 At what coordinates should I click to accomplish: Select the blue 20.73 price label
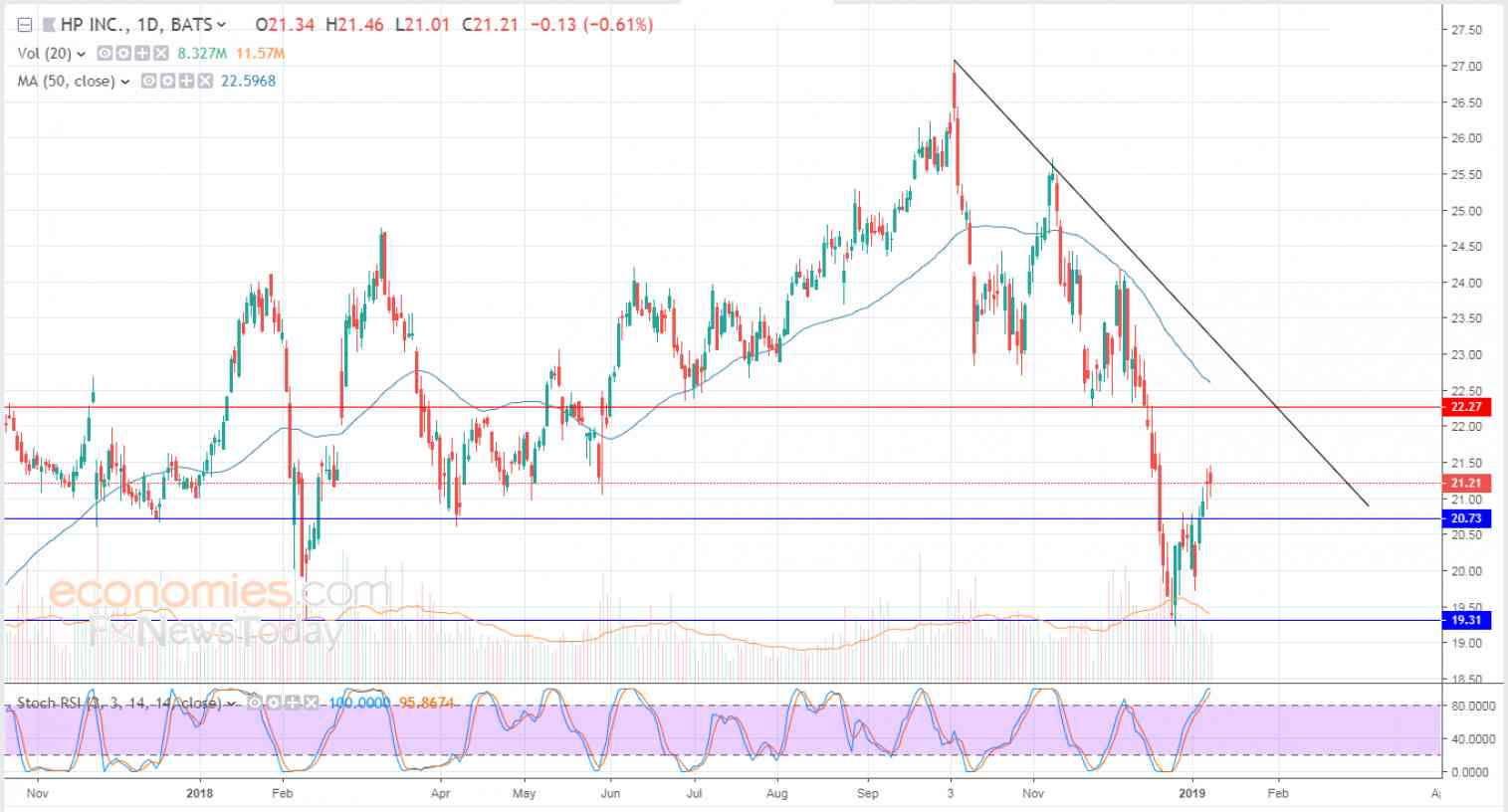pos(1466,518)
